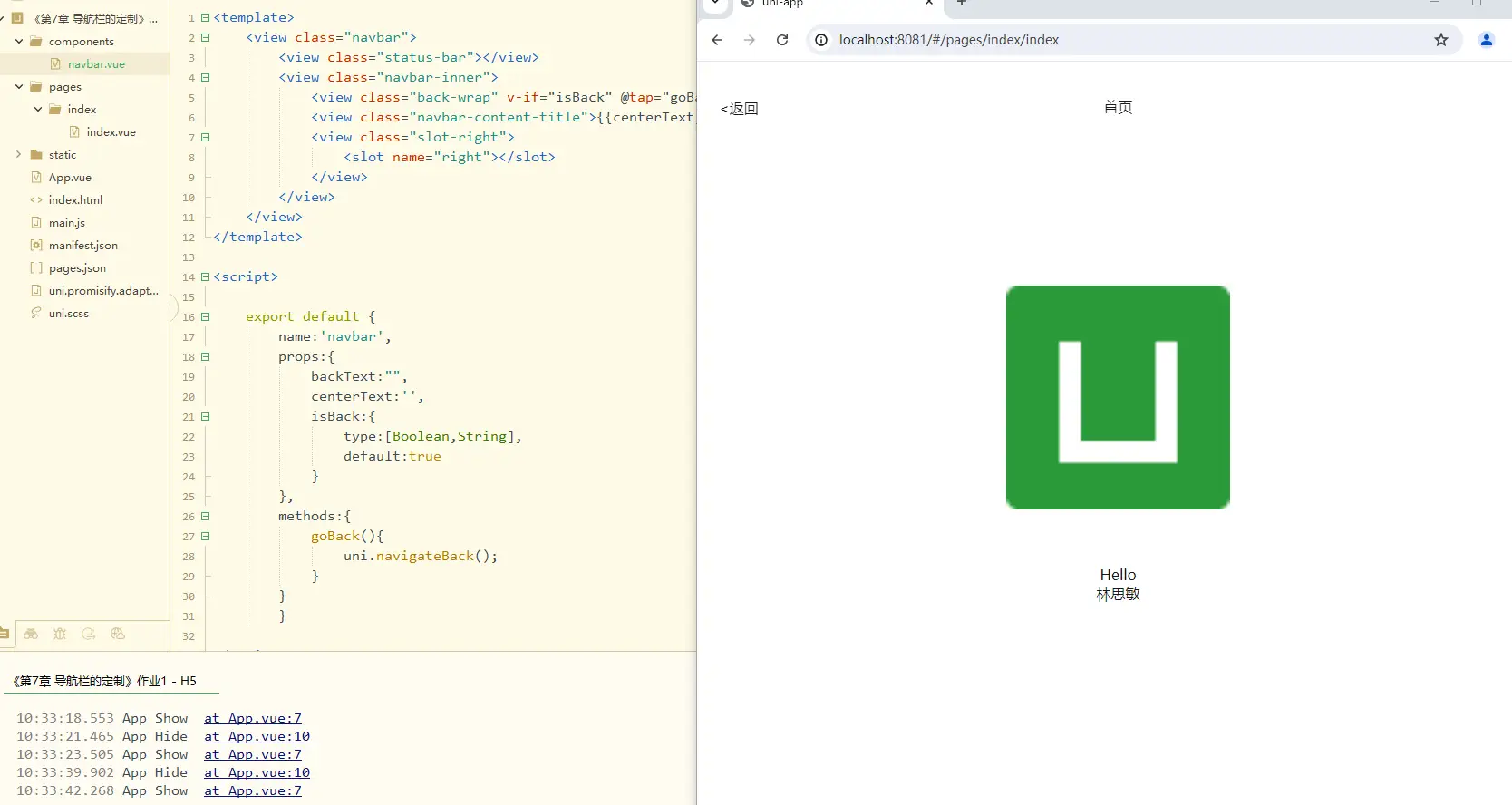The height and width of the screenshot is (805, 1512).
Task: Open manifest.json in the project tree
Action: coord(83,246)
